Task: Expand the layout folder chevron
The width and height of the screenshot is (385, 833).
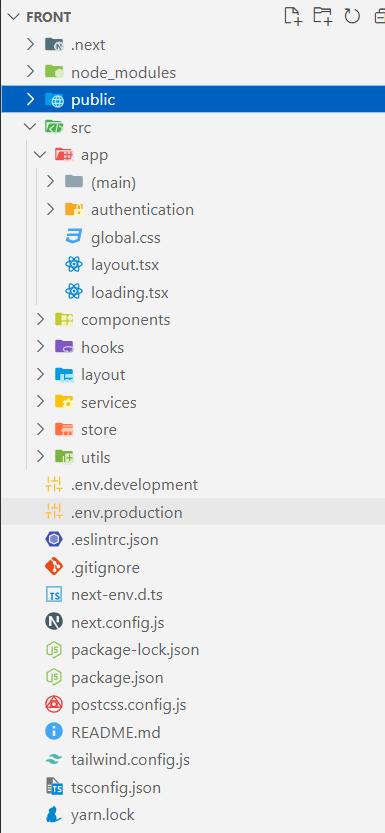Action: click(x=40, y=375)
